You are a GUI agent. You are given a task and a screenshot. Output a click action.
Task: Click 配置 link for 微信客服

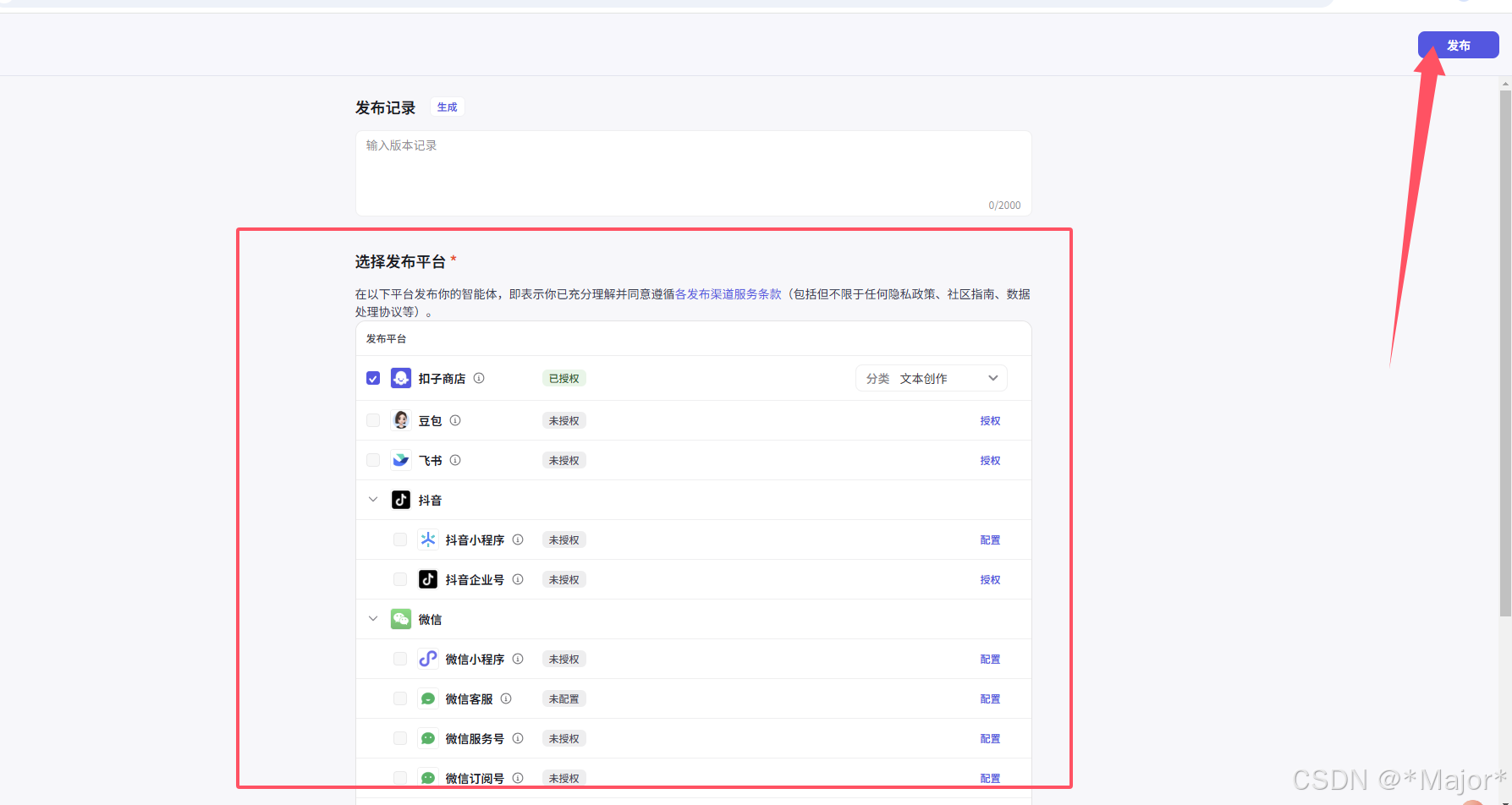pos(990,699)
